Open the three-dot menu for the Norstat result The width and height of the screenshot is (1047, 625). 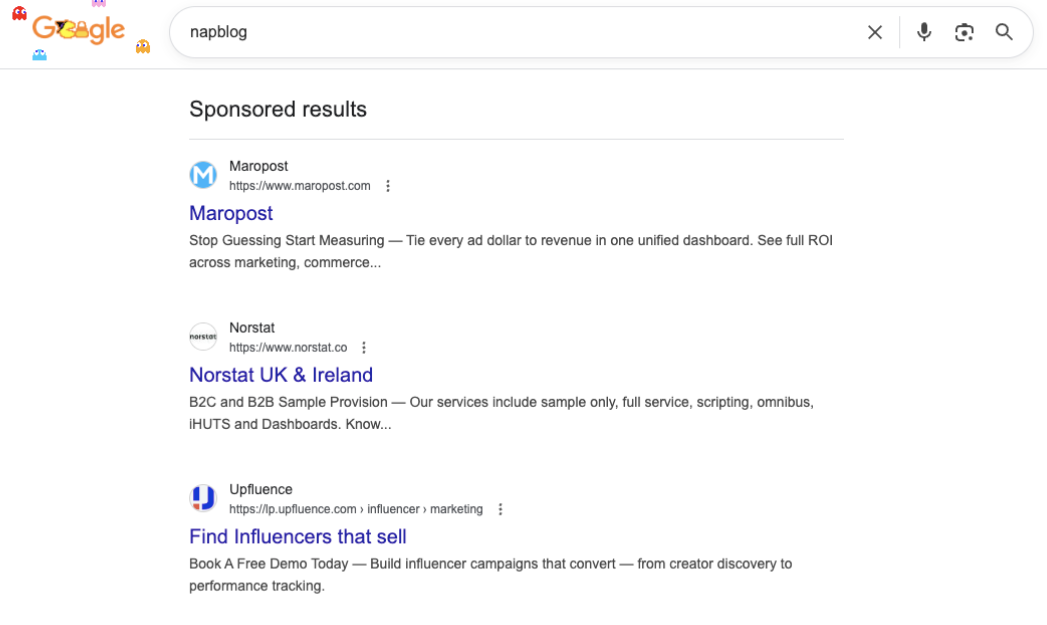tap(364, 347)
